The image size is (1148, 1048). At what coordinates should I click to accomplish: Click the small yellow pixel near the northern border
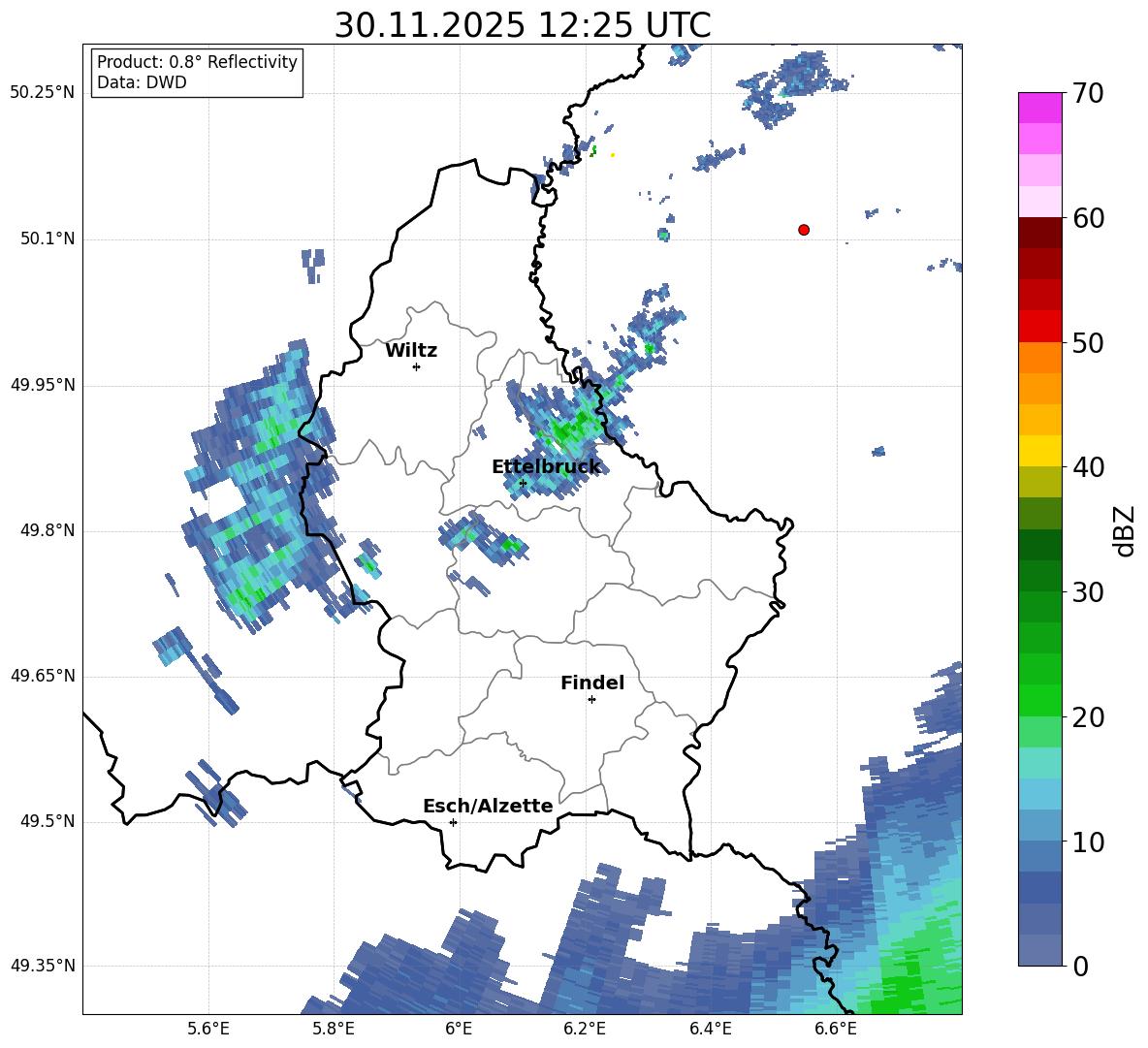click(x=613, y=154)
